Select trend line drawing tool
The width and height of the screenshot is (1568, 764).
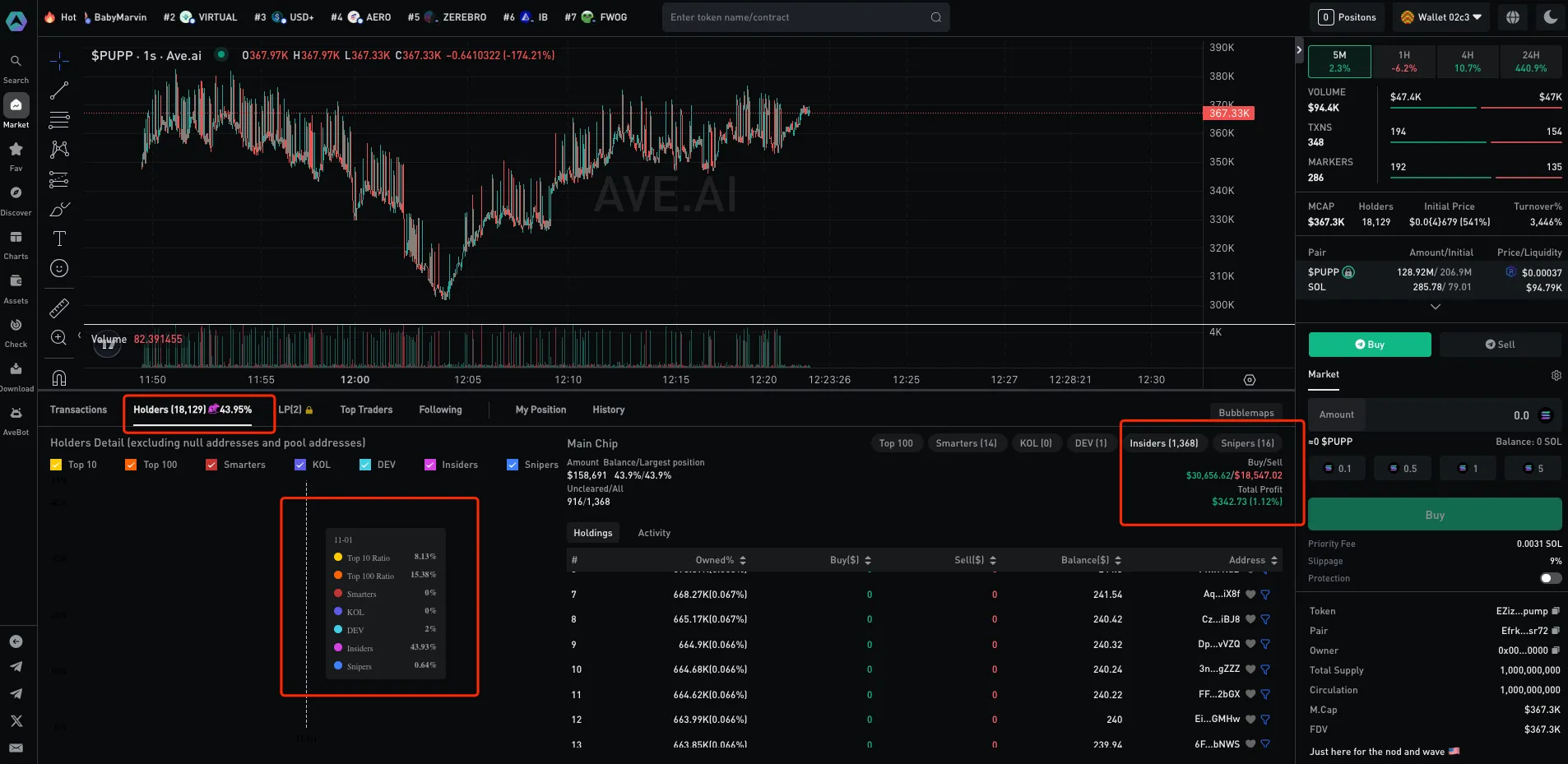(x=59, y=90)
